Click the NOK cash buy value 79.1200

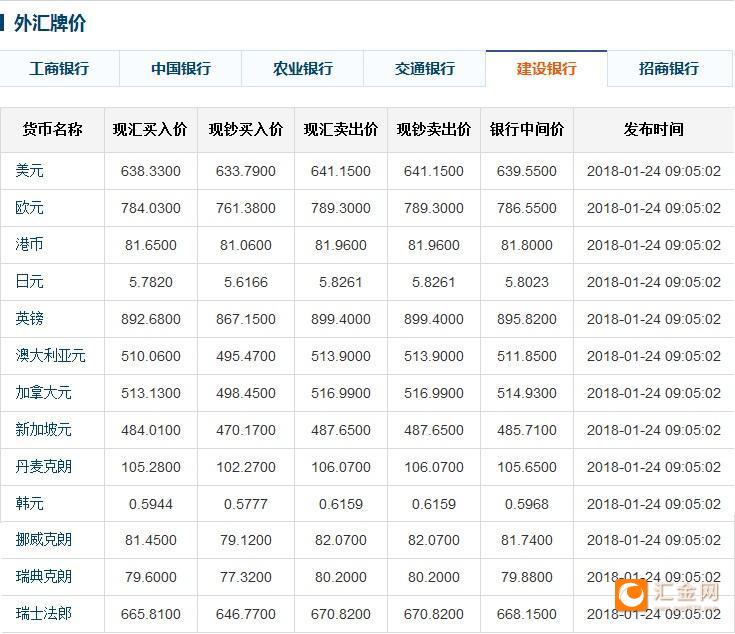point(246,540)
